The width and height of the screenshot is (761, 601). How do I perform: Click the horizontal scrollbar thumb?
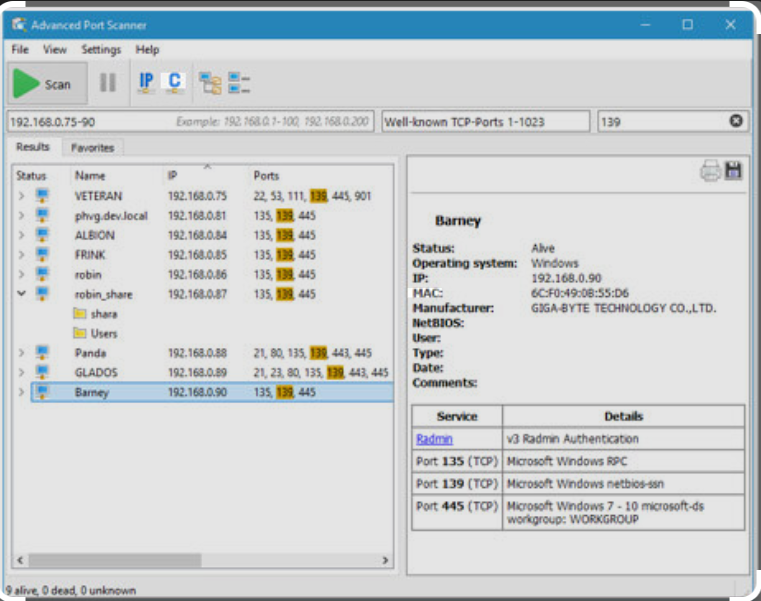(x=115, y=560)
